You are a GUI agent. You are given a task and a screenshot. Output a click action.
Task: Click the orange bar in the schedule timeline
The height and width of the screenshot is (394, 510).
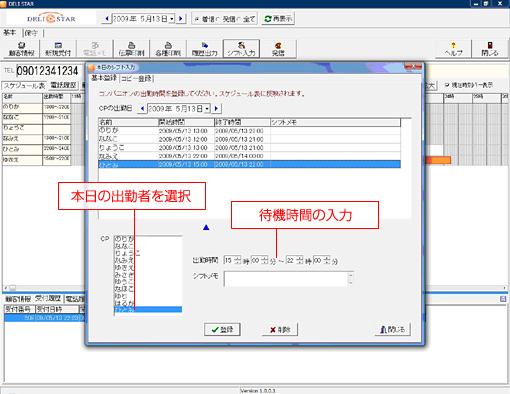[x=438, y=160]
